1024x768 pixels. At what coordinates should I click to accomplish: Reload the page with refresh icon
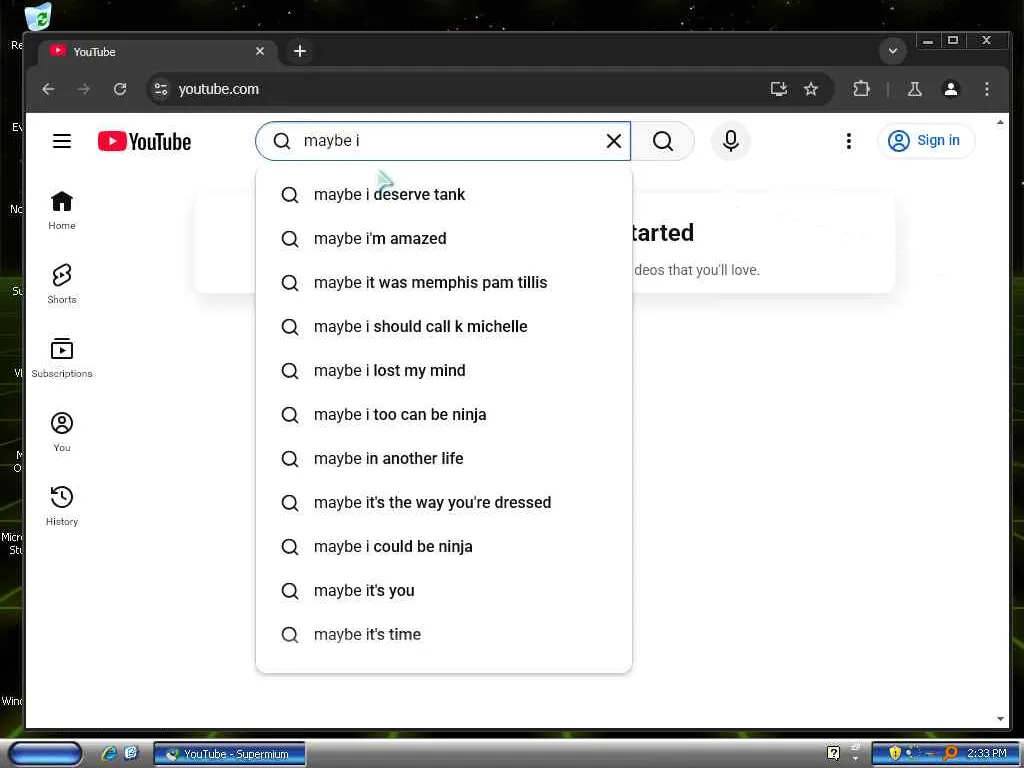click(120, 89)
